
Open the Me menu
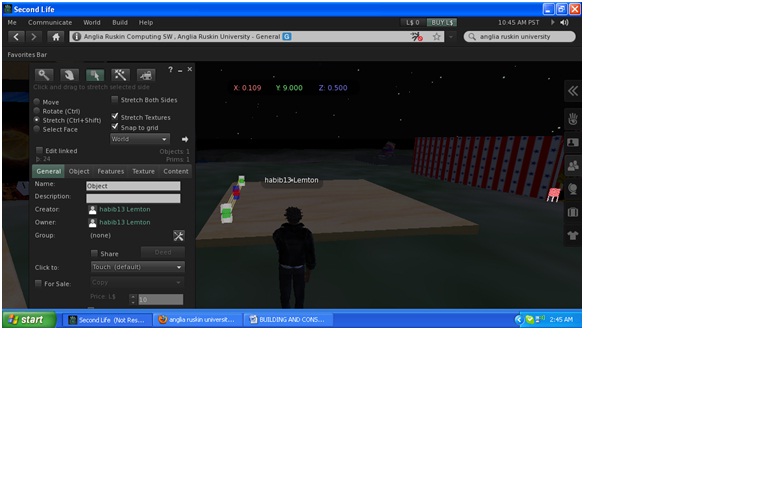coord(12,23)
